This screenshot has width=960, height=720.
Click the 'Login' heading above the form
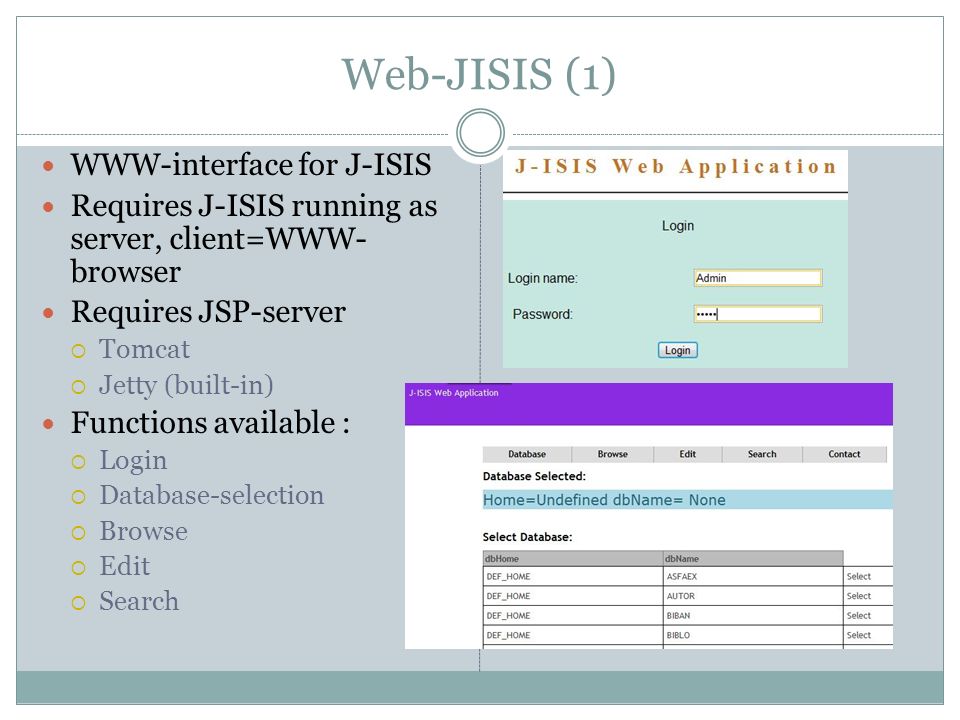678,226
